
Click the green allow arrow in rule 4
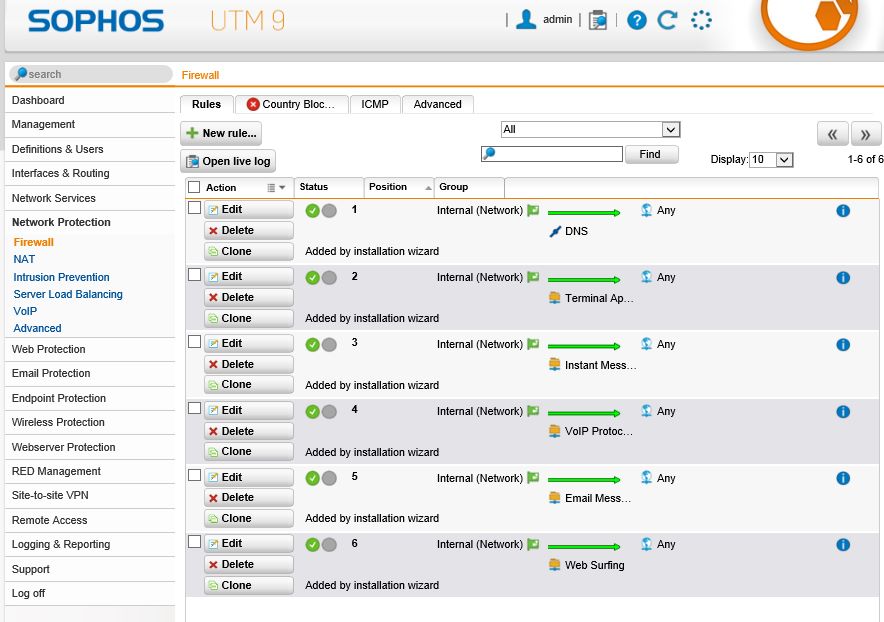point(584,413)
